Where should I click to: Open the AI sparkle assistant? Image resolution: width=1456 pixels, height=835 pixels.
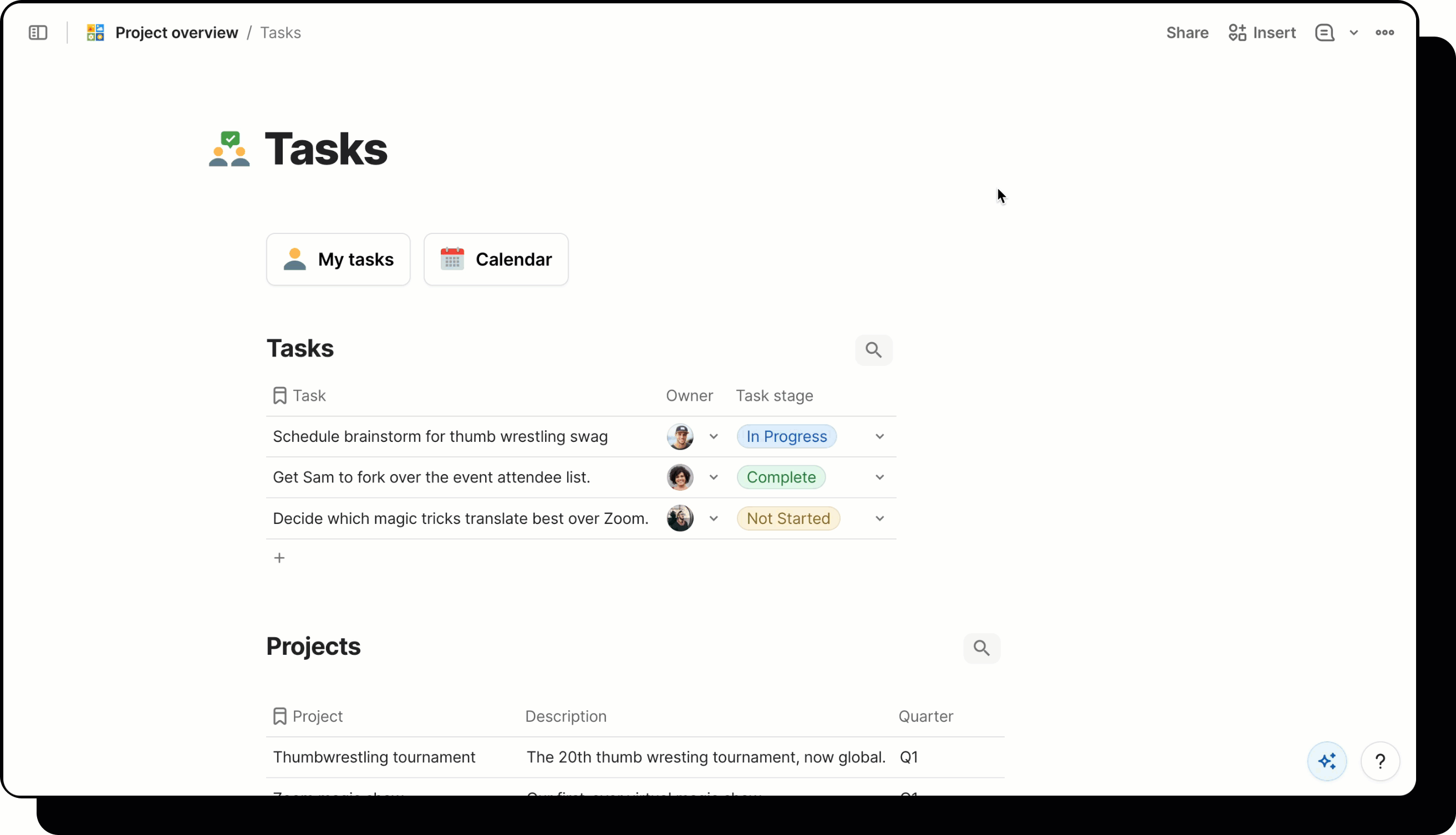tap(1326, 761)
